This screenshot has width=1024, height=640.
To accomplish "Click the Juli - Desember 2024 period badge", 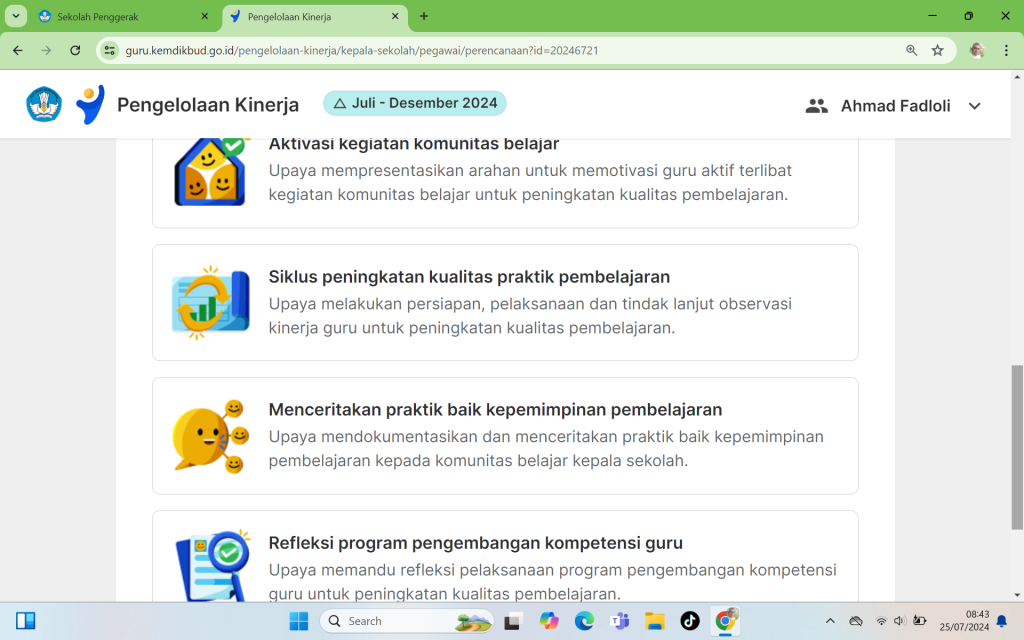I will point(414,103).
